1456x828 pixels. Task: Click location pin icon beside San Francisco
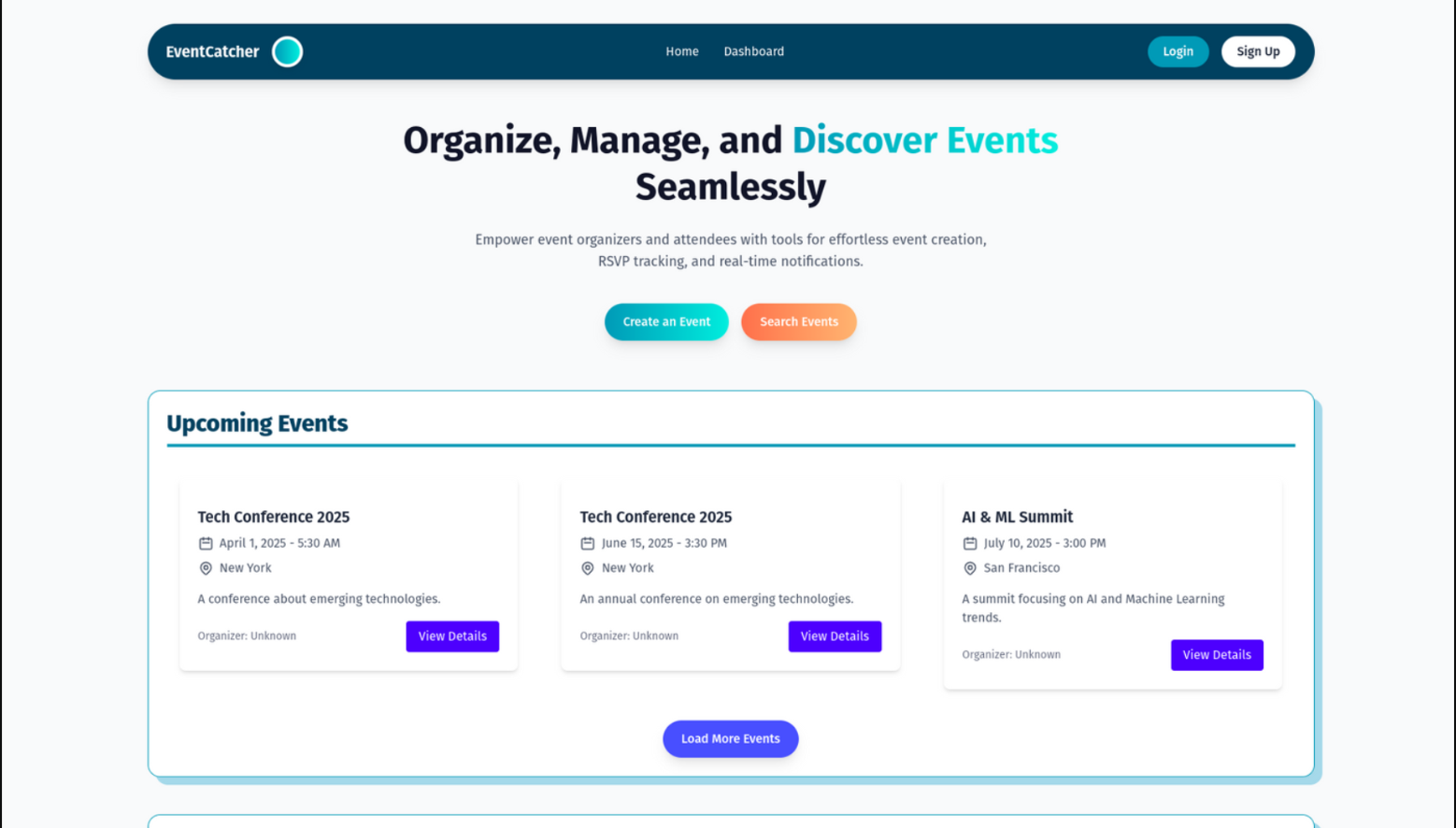click(970, 568)
